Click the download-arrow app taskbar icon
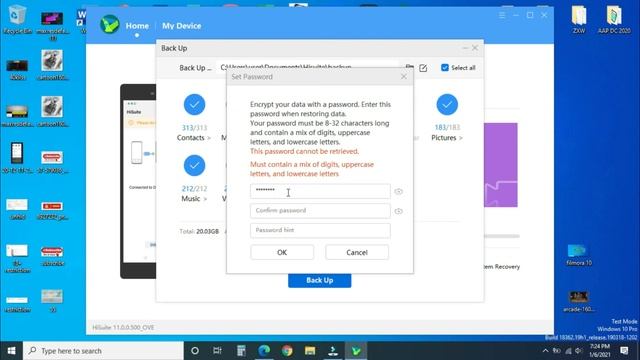The height and width of the screenshot is (360, 640). [333, 351]
